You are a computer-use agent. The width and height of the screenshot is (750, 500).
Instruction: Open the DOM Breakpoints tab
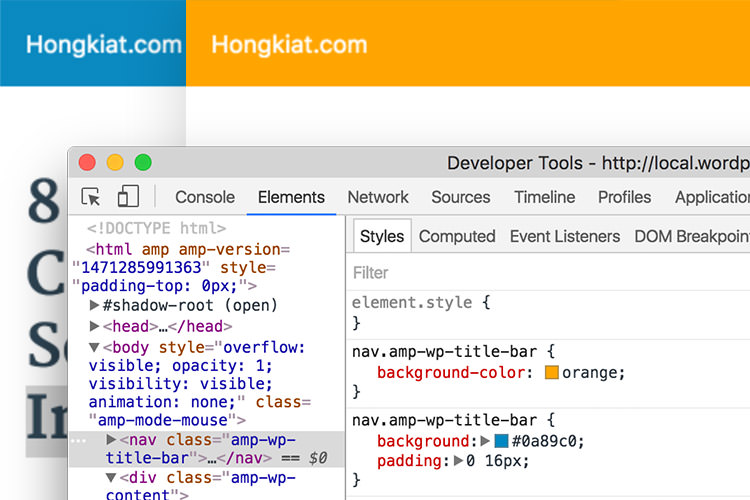click(692, 236)
